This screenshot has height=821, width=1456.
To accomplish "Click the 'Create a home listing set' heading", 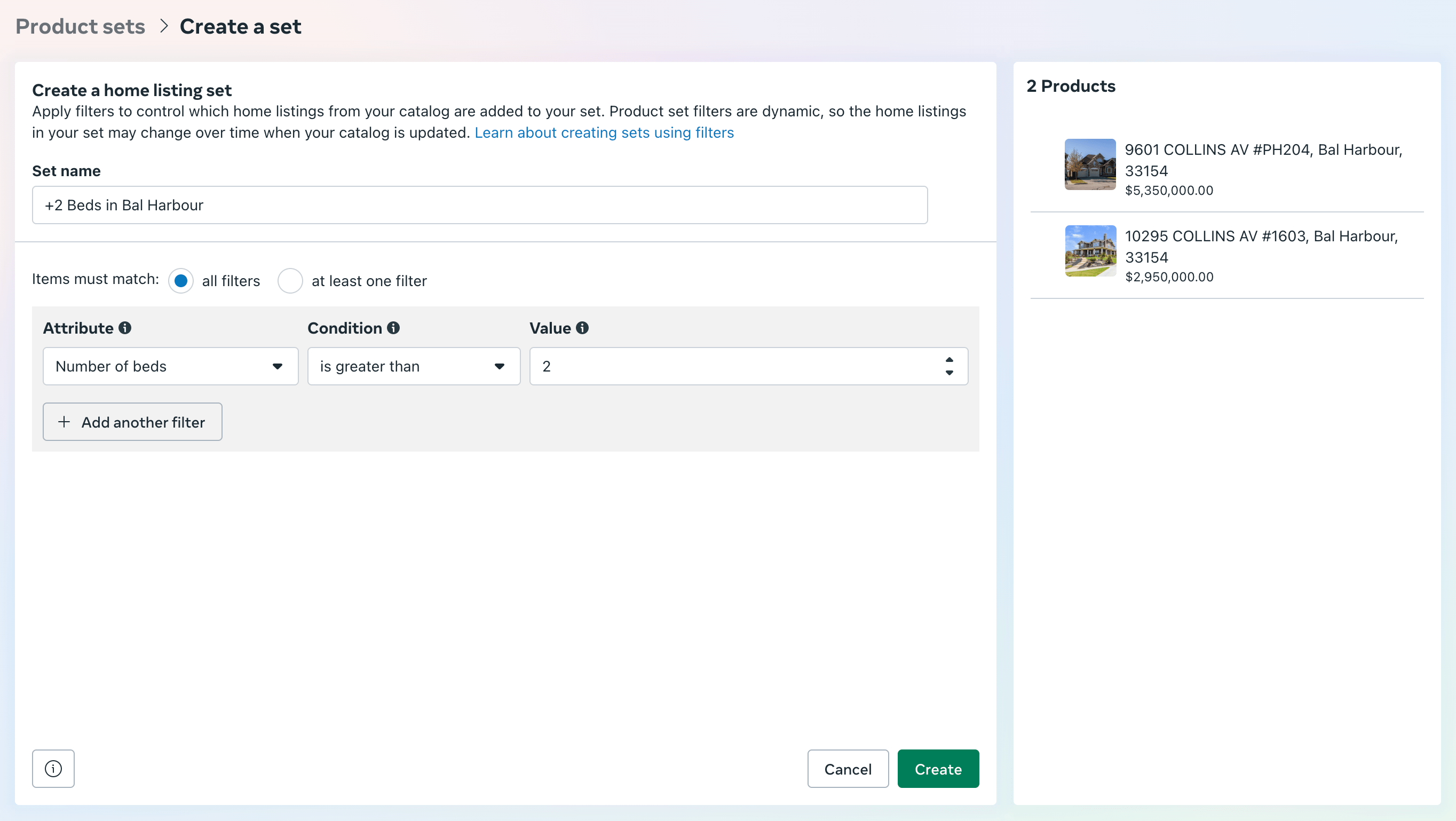I will (132, 90).
